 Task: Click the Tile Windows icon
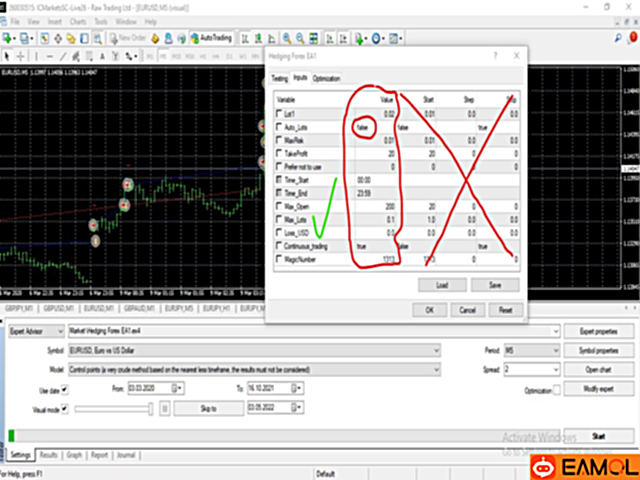[x=313, y=38]
